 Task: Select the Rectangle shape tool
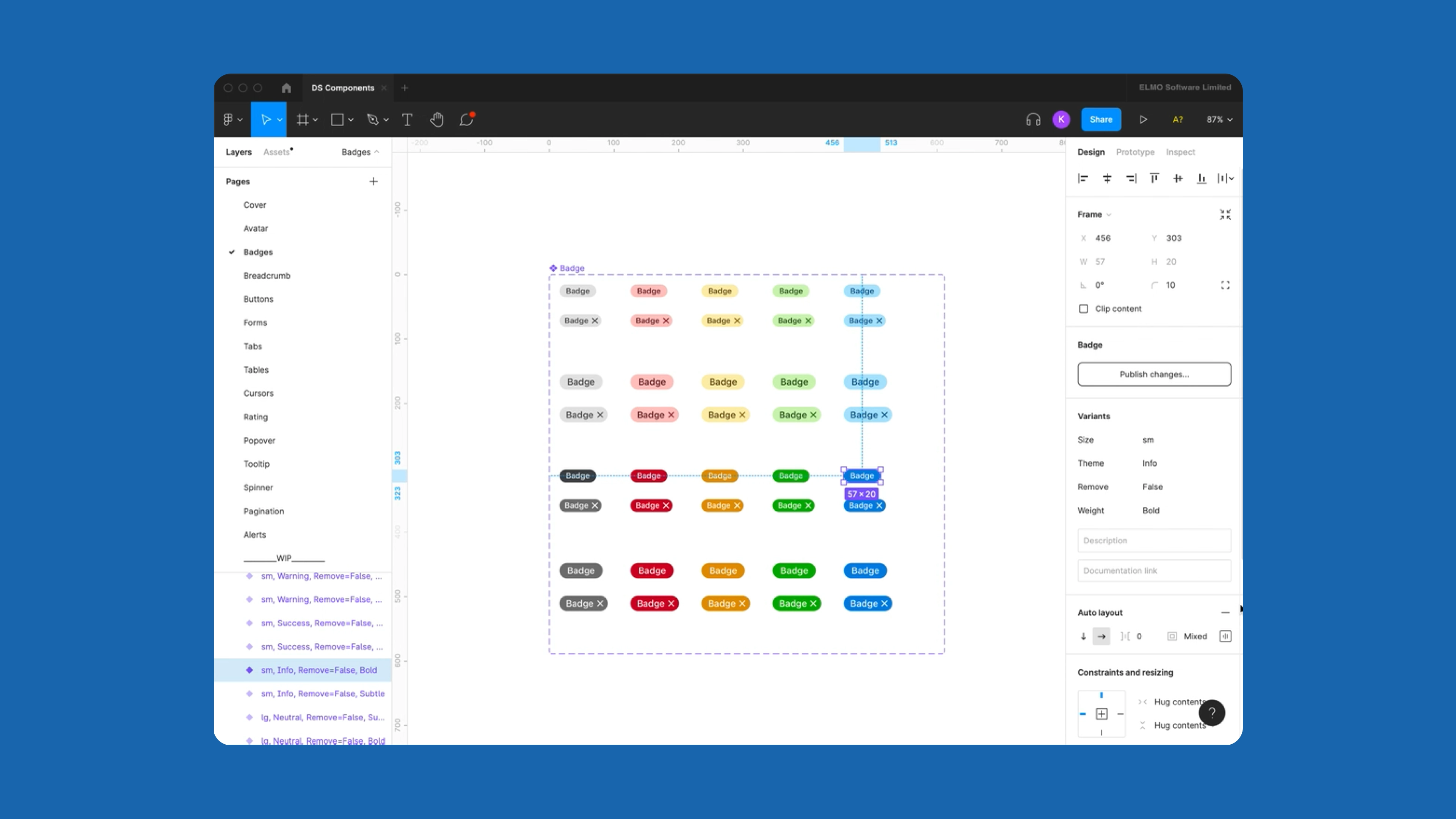coord(337,119)
